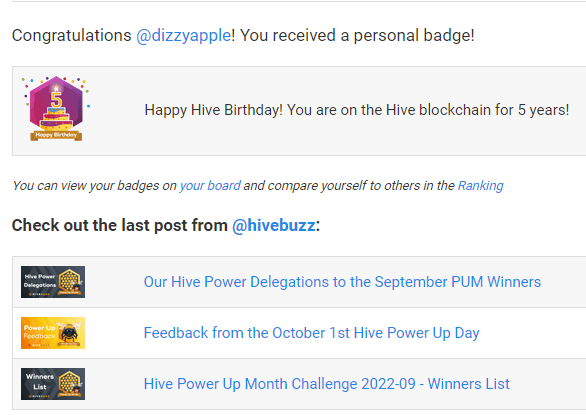Open 'Feedback from the October 1st Hive Power Up Day'
The width and height of the screenshot is (586, 415).
coord(311,333)
